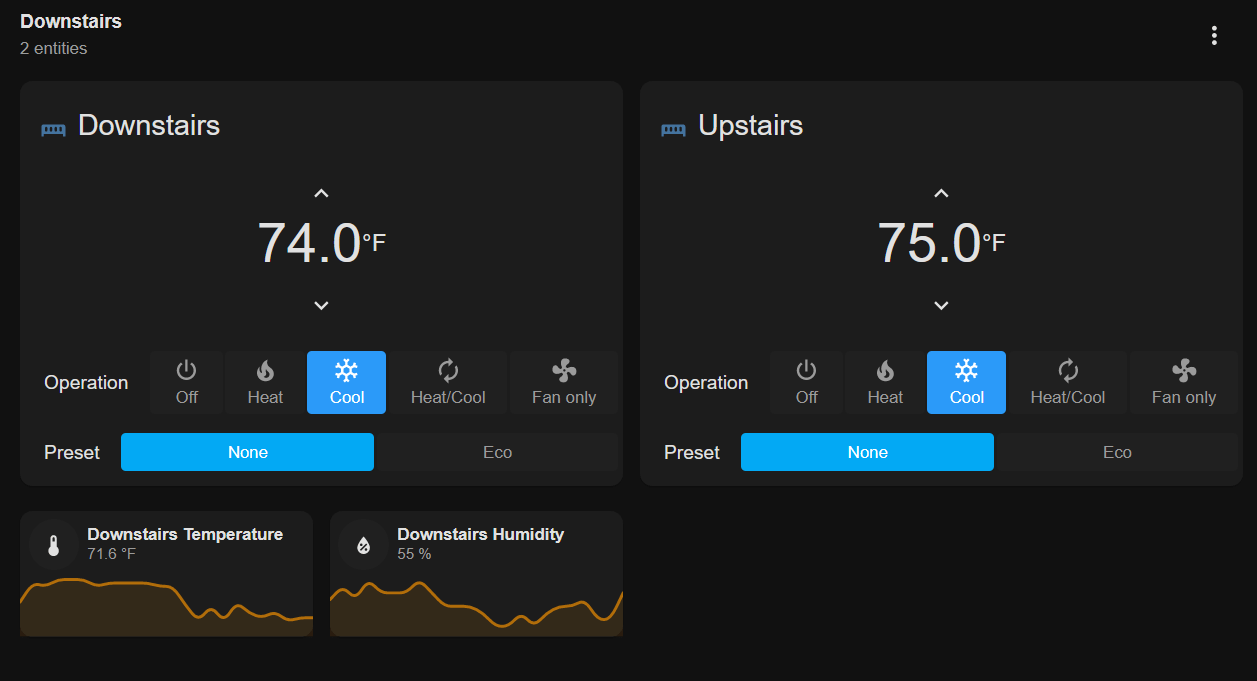
Task: Set Upstairs preset to None
Action: (x=866, y=452)
